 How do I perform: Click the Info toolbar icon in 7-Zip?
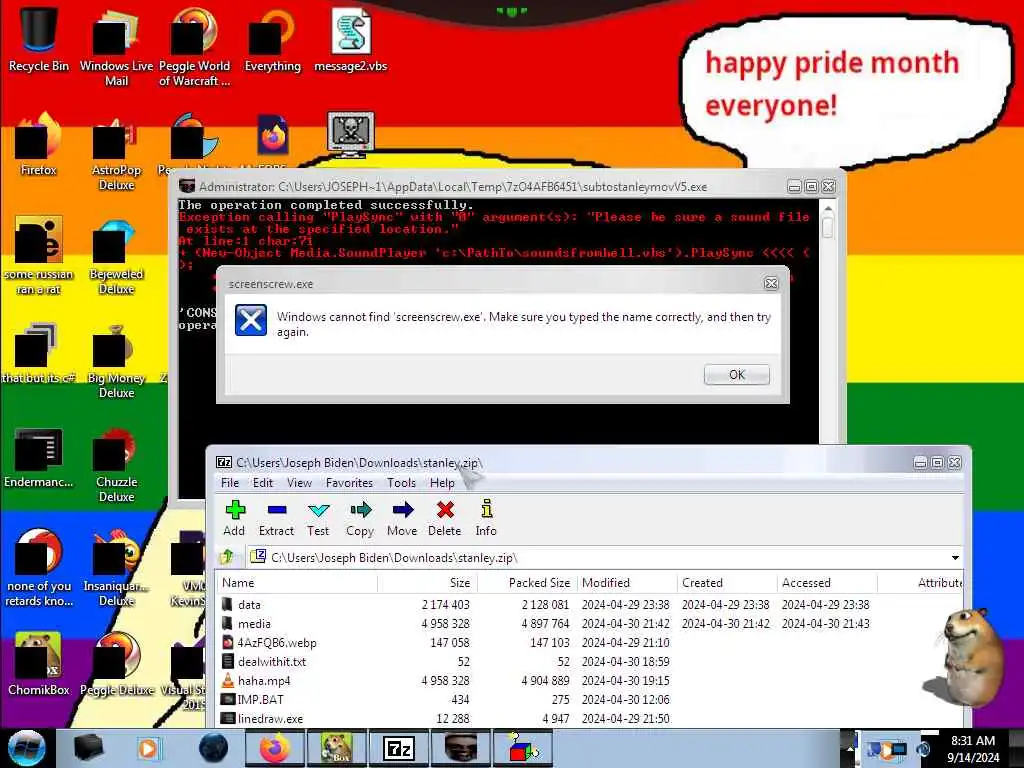point(486,519)
